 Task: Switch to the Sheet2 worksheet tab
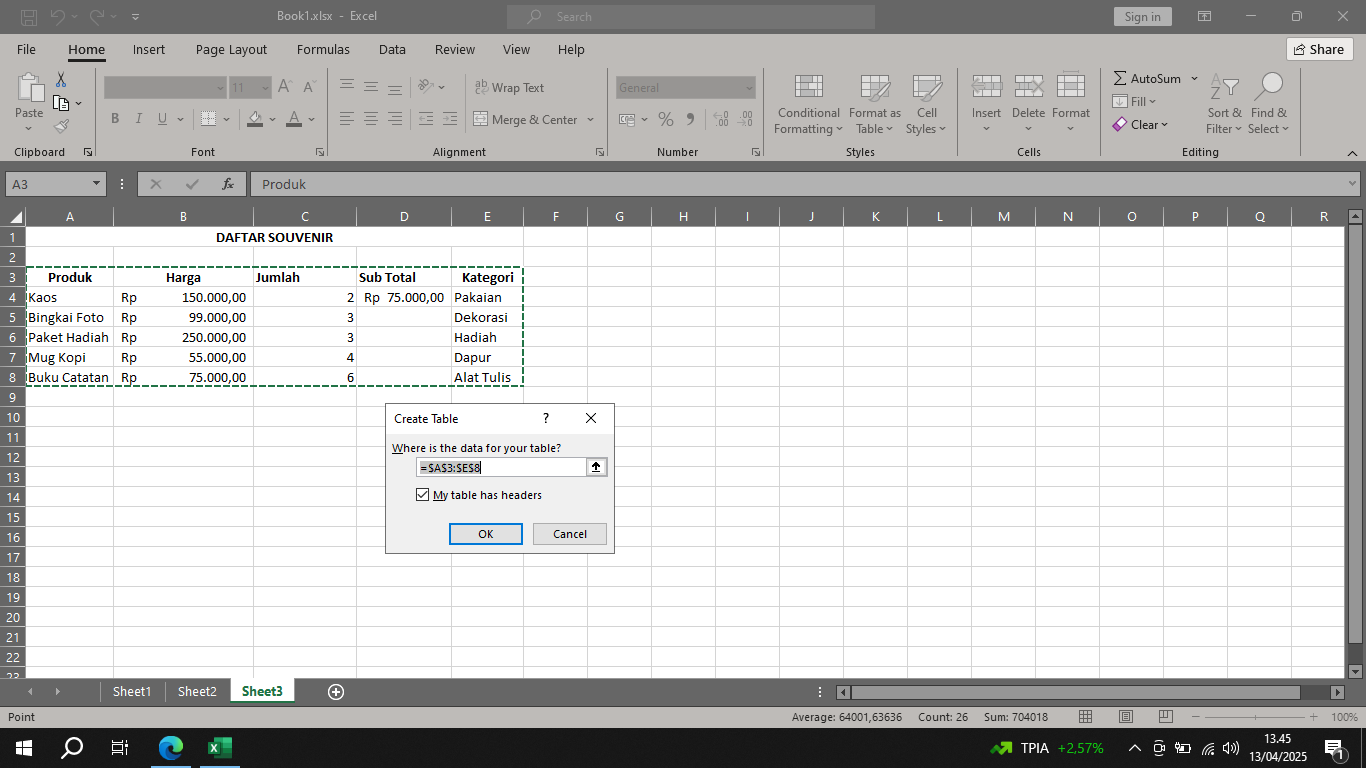(196, 691)
